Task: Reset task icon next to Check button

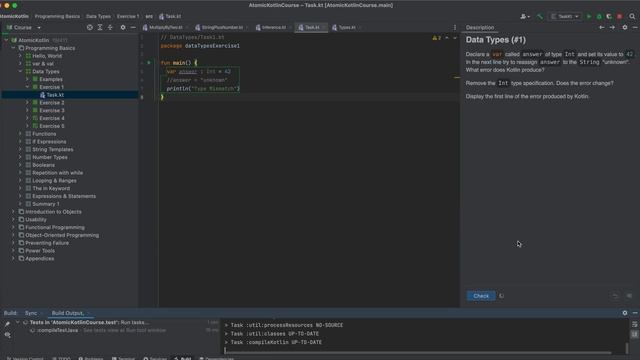Action: coord(502,296)
